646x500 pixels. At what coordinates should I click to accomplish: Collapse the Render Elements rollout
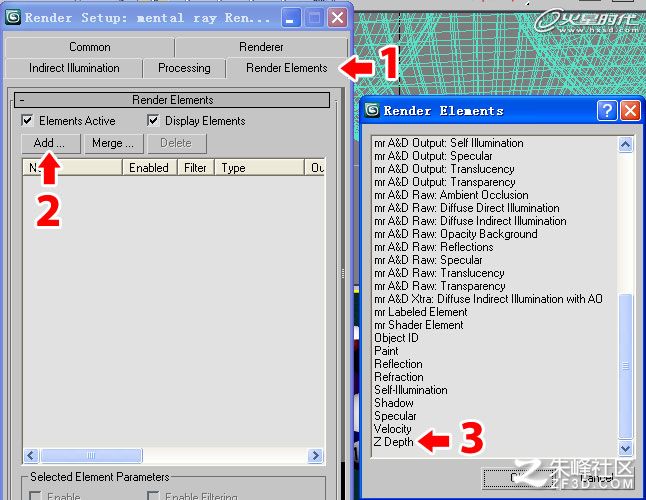point(172,100)
